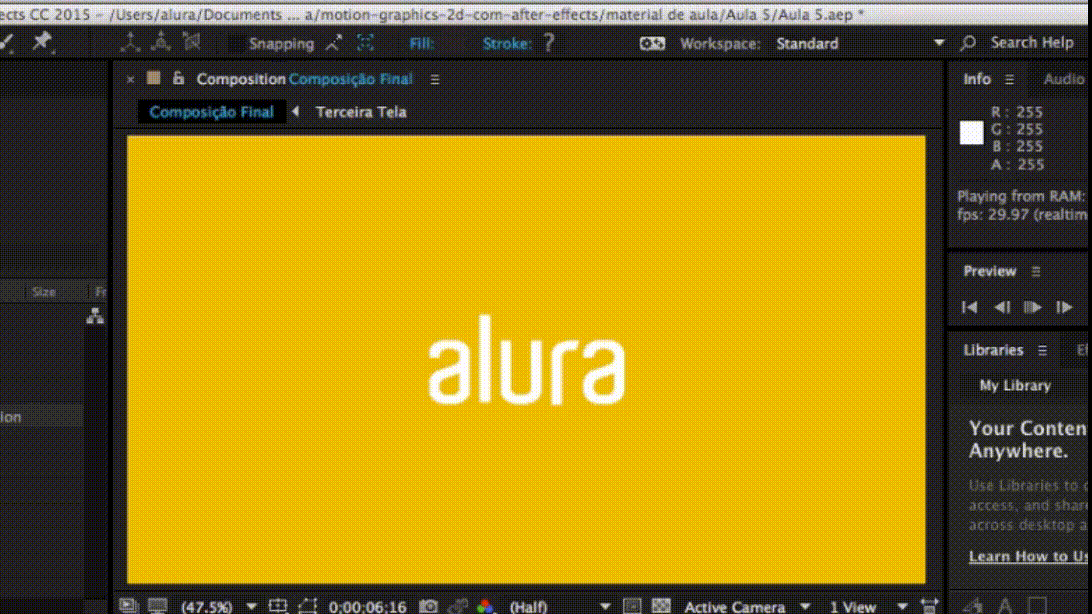Click the Always Preview This View icon
This screenshot has height=614, width=1092.
point(129,606)
